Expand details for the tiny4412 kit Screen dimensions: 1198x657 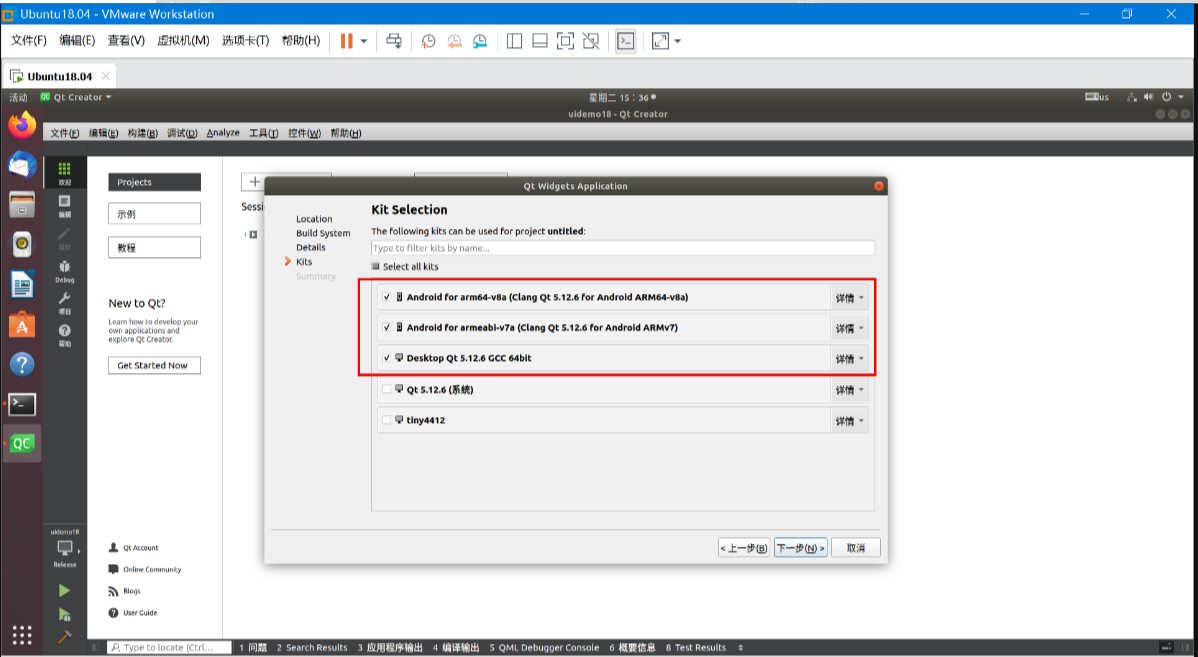pyautogui.click(x=849, y=421)
